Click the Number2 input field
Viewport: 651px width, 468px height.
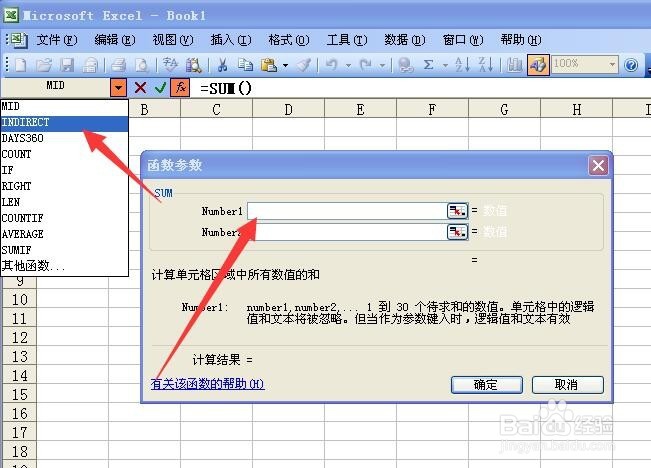(347, 232)
